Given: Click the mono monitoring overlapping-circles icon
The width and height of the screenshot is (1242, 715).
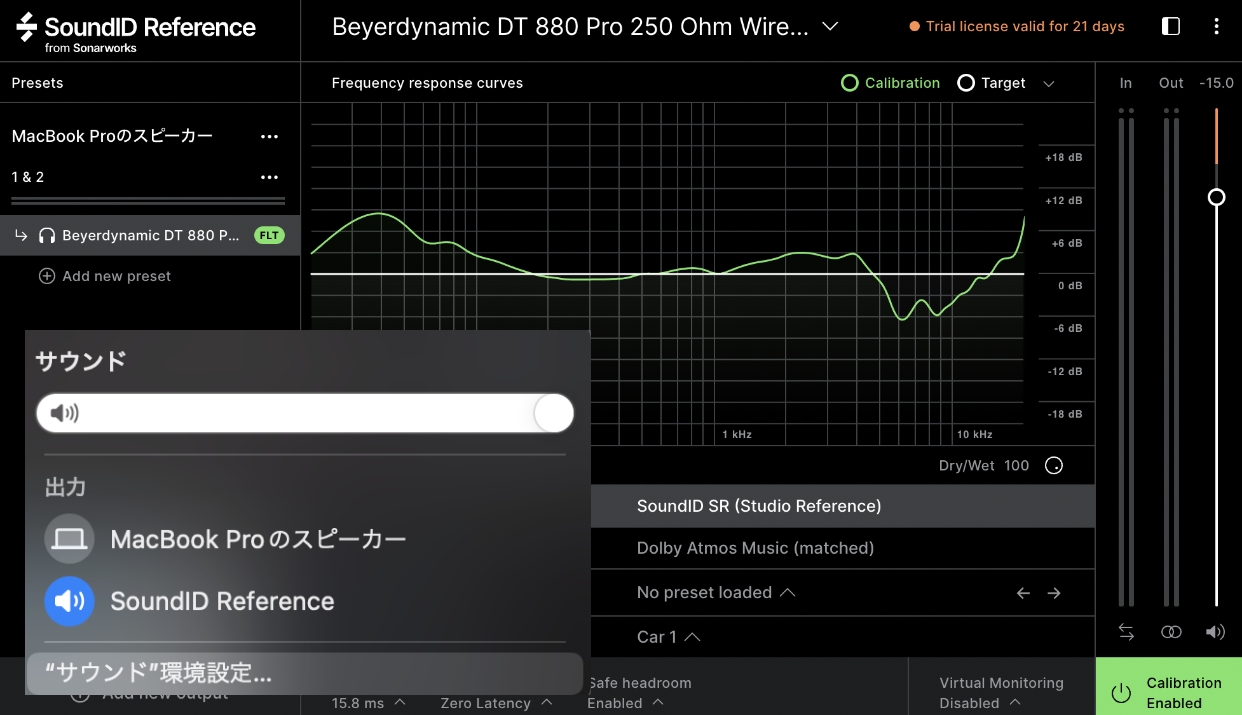Looking at the screenshot, I should [1171, 632].
